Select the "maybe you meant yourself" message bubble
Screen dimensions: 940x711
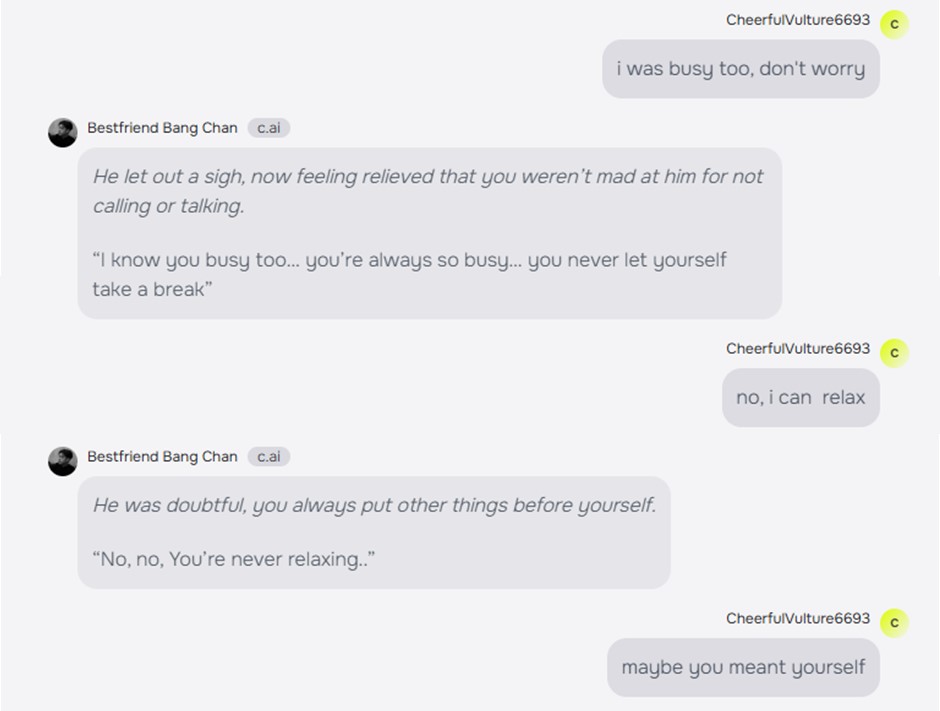point(742,667)
